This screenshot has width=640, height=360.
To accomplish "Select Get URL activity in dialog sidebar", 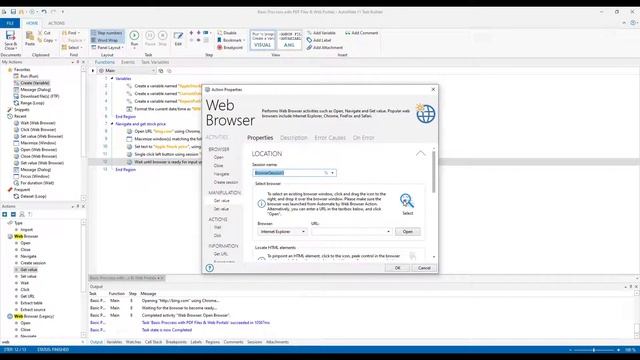I will (221, 254).
